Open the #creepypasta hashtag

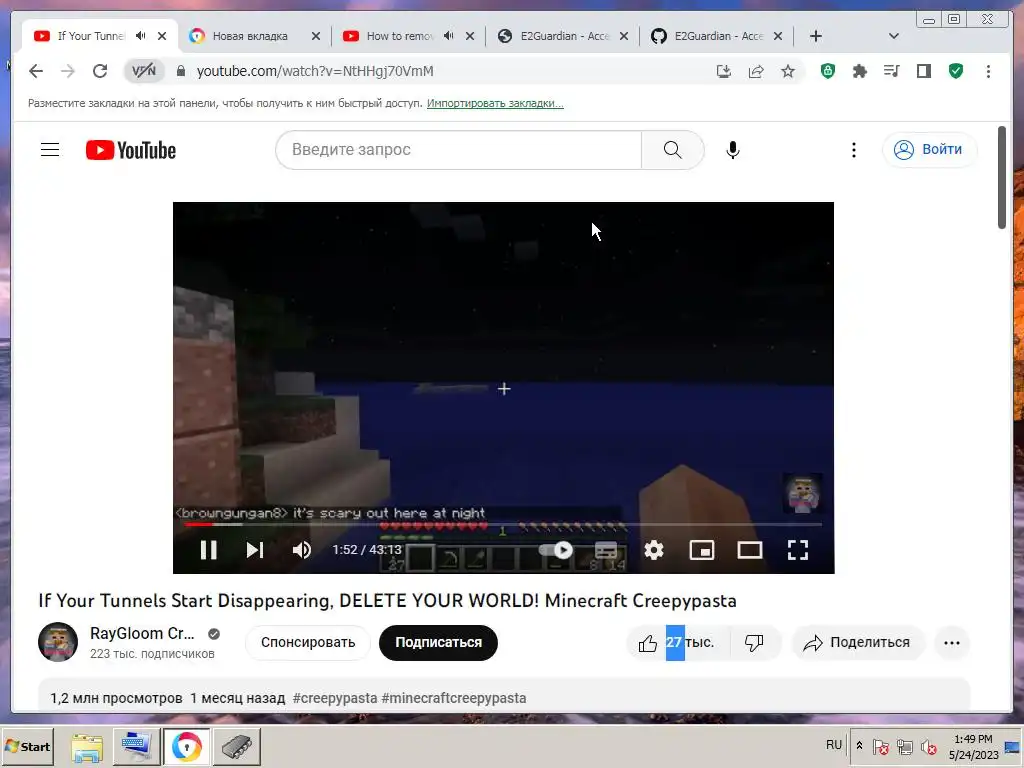coord(335,698)
